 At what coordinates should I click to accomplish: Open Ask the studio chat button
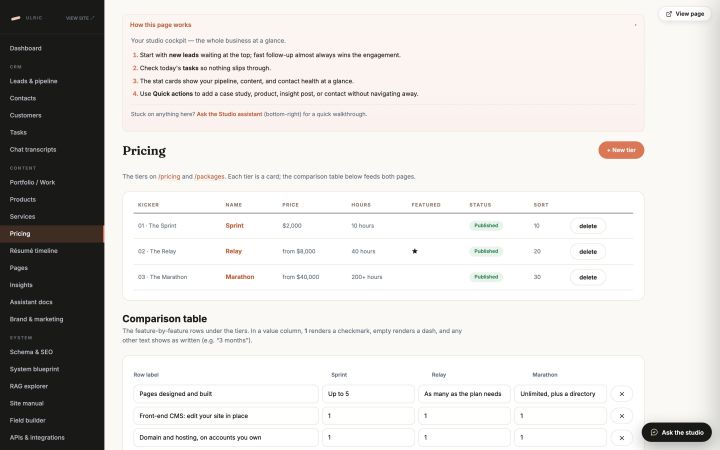pyautogui.click(x=677, y=433)
